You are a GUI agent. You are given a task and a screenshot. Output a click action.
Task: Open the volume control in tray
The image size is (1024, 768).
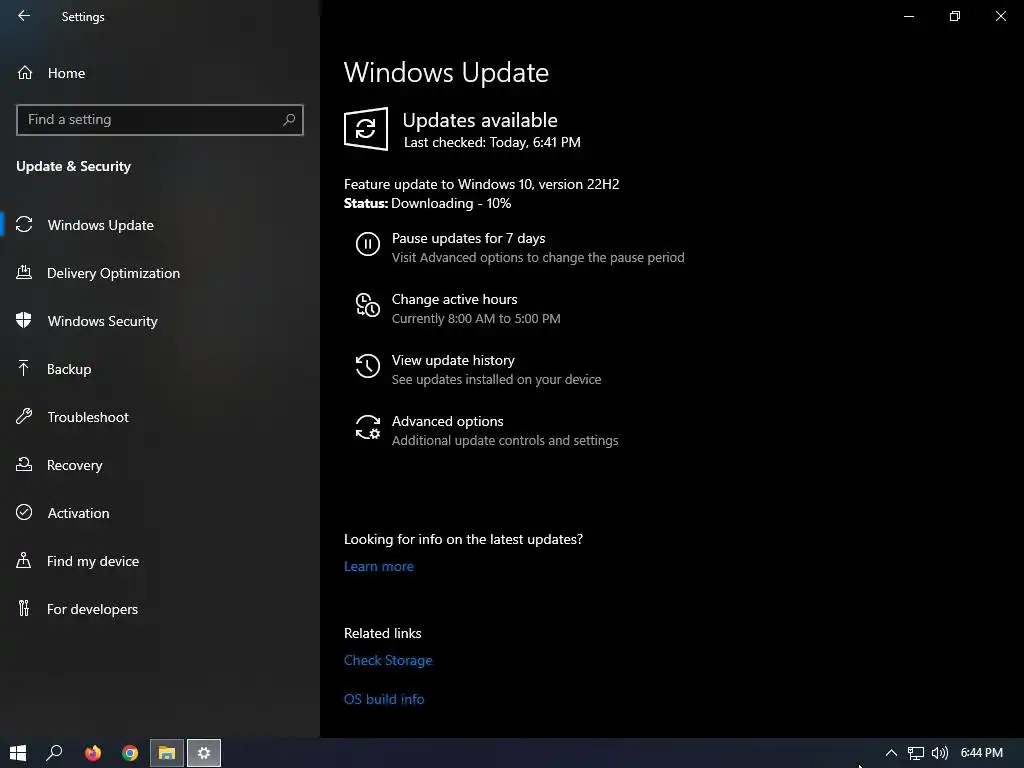coord(939,753)
